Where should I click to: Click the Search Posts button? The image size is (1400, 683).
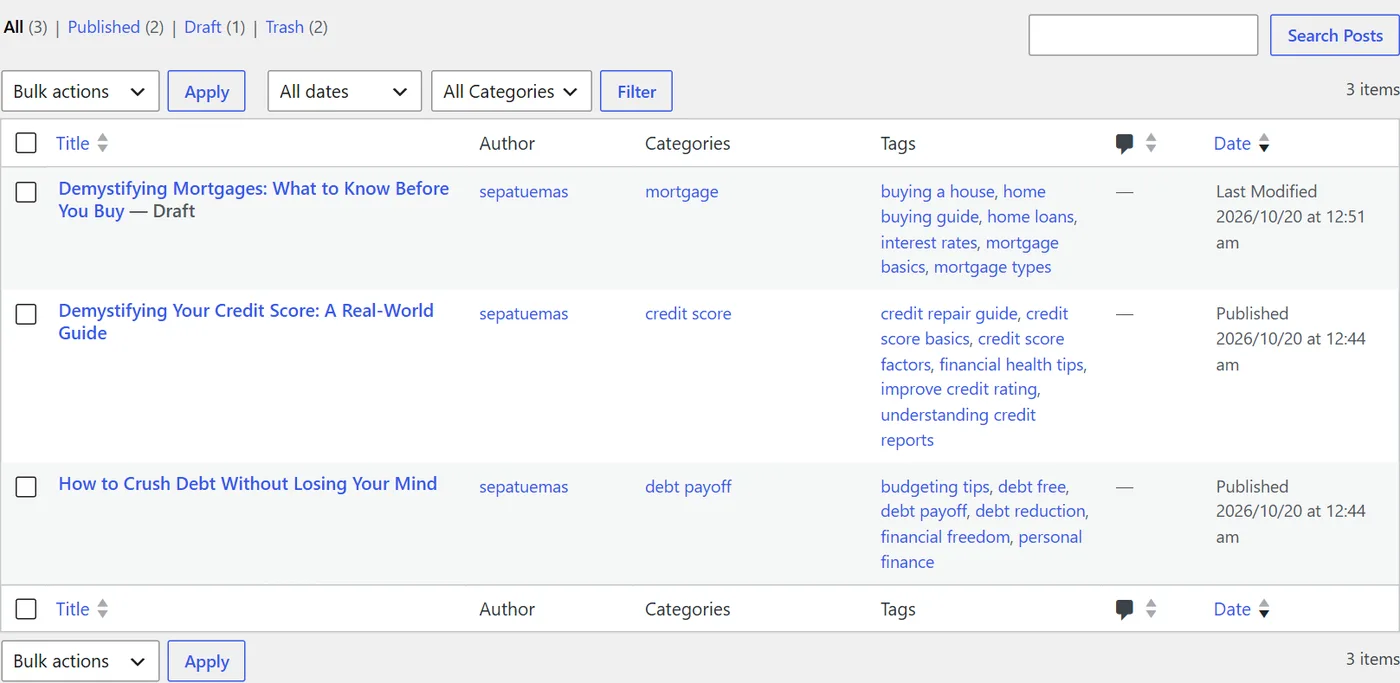pos(1335,35)
